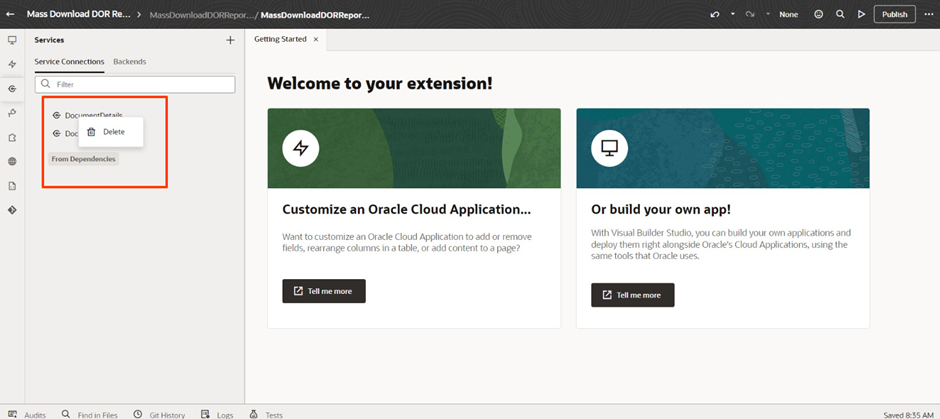Open the Git diamond navigator icon
Viewport: 940px width, 419px height.
click(12, 210)
